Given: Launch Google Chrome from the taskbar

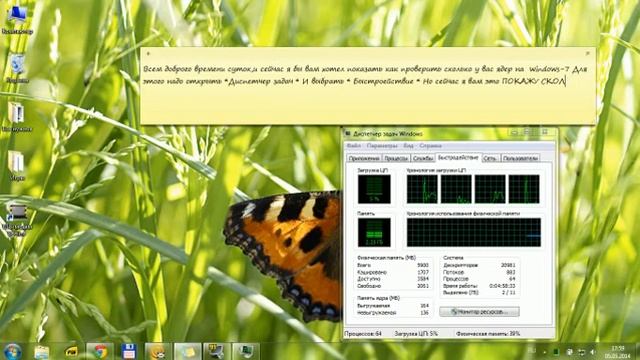Looking at the screenshot, I should 100,351.
